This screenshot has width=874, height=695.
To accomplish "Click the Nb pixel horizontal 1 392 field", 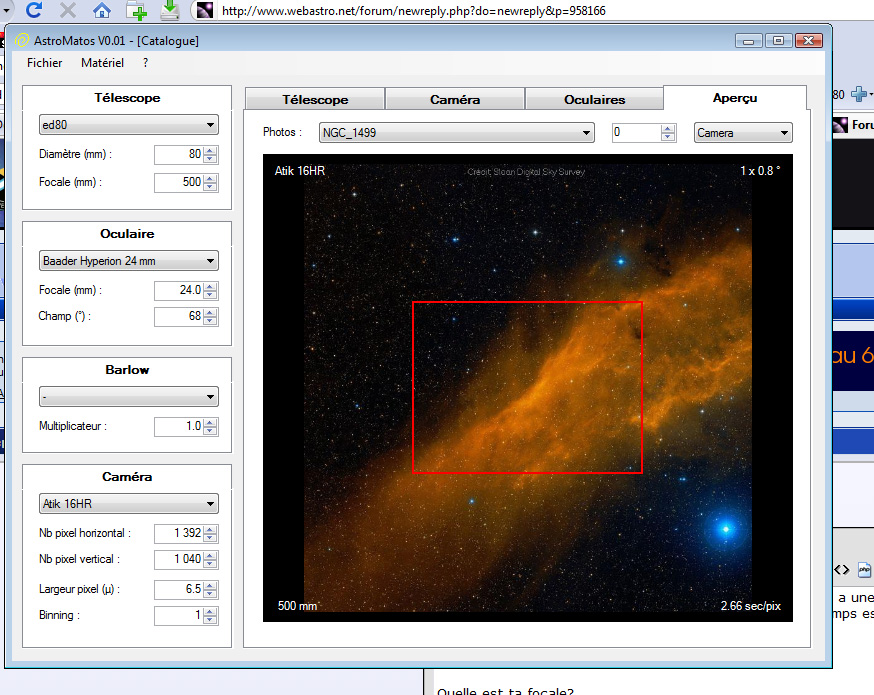I will tap(178, 533).
